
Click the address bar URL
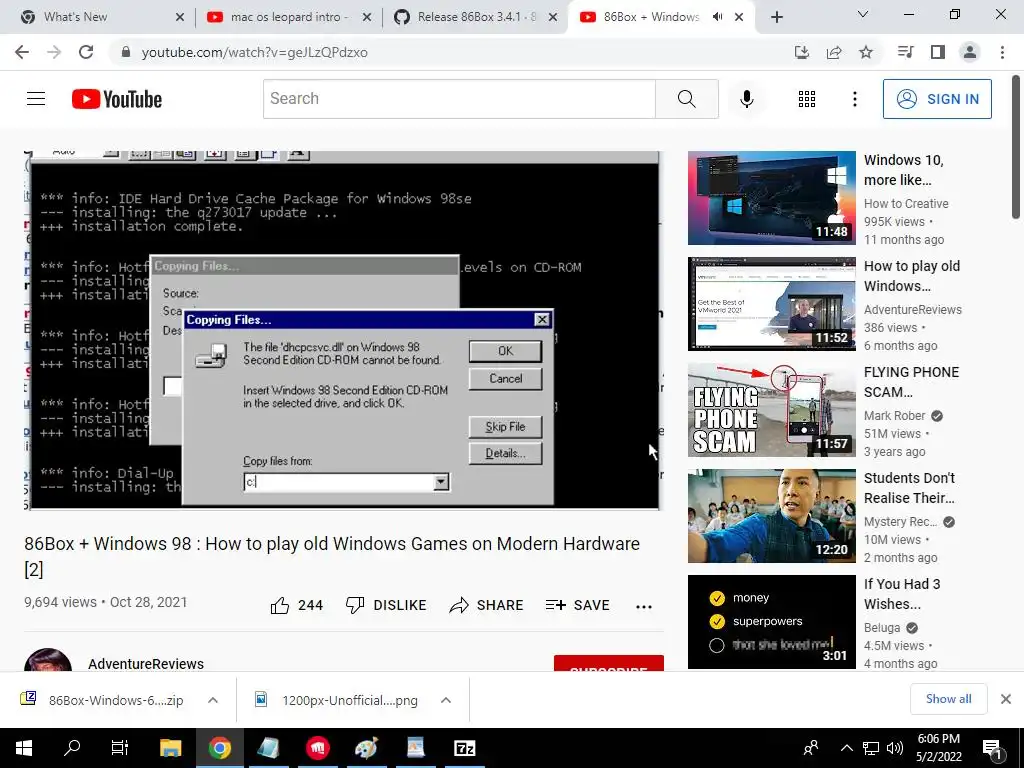(x=255, y=52)
